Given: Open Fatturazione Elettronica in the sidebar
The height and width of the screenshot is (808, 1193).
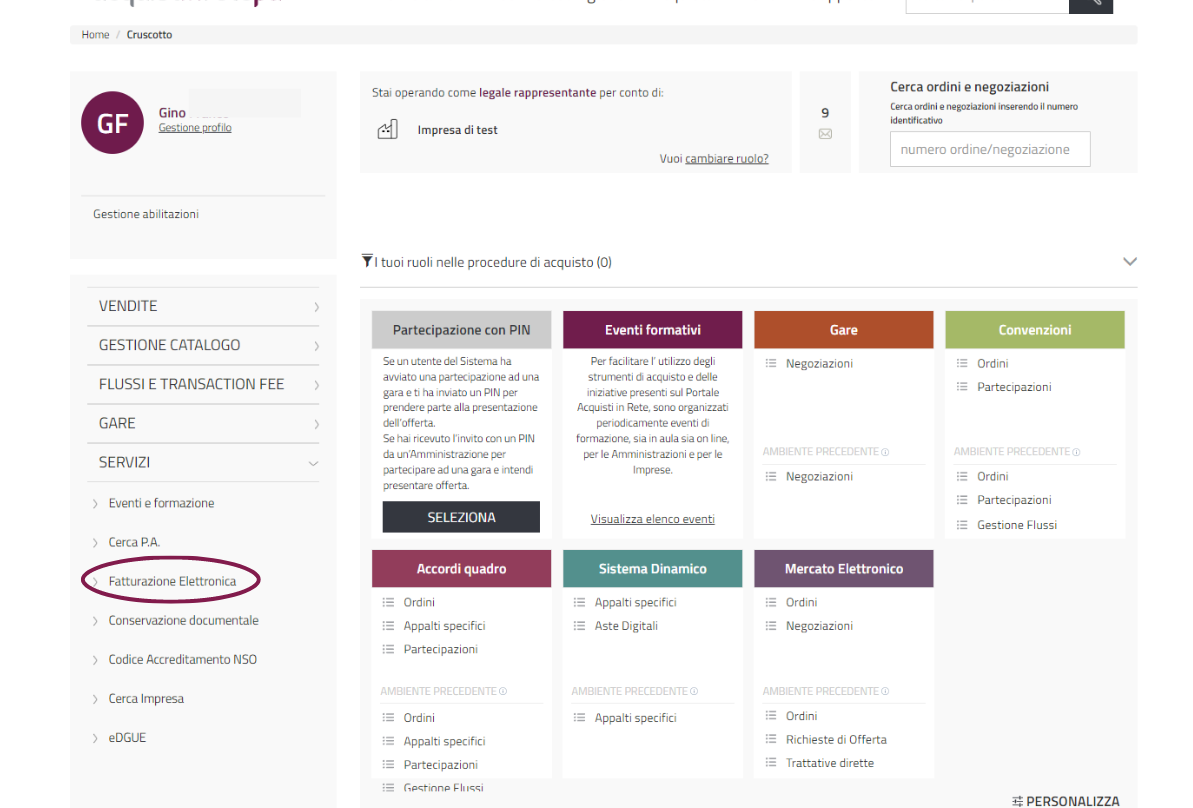Looking at the screenshot, I should (x=172, y=581).
